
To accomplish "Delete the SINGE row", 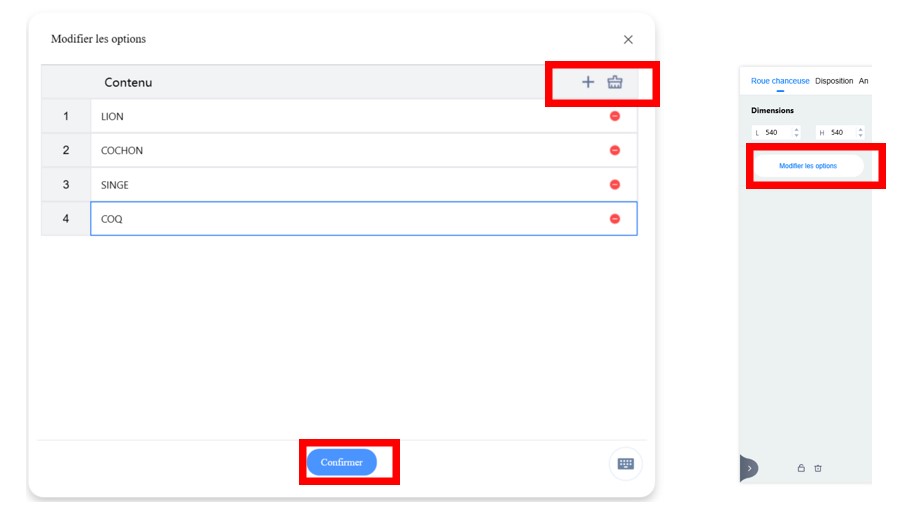I will 615,184.
